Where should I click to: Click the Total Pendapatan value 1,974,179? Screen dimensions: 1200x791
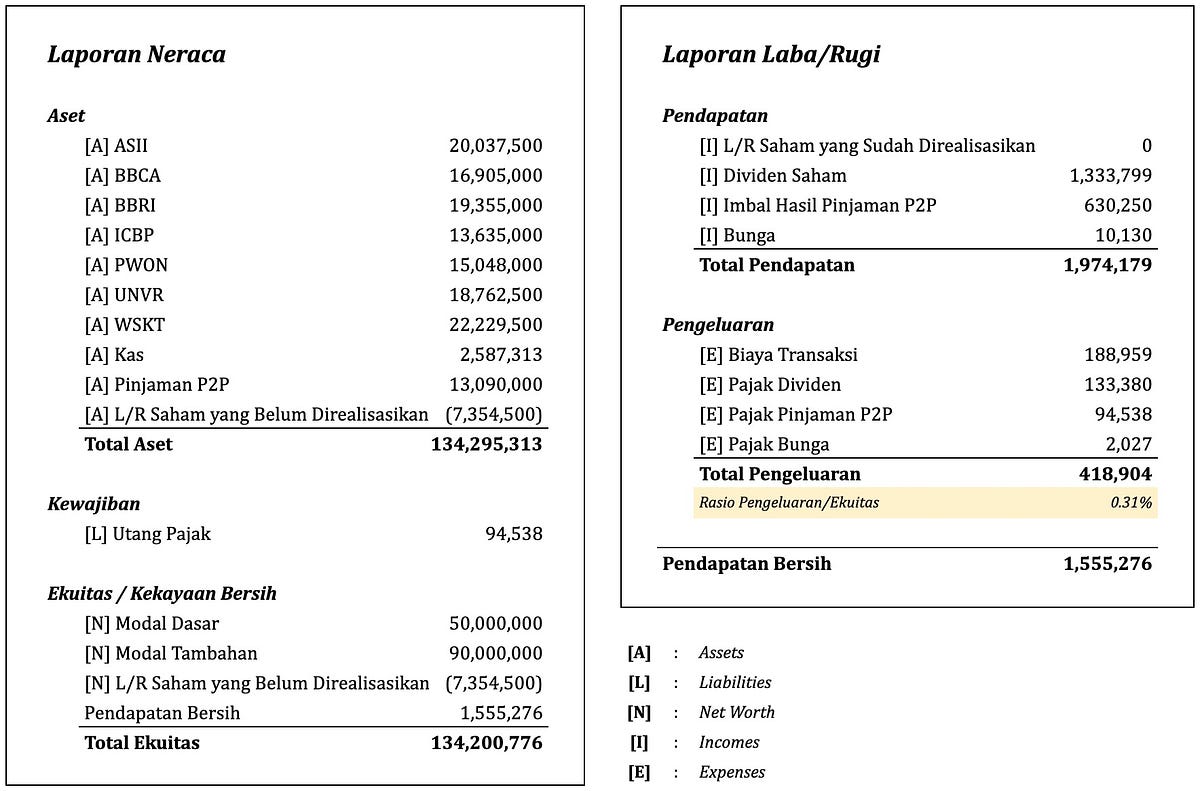click(x=1108, y=265)
